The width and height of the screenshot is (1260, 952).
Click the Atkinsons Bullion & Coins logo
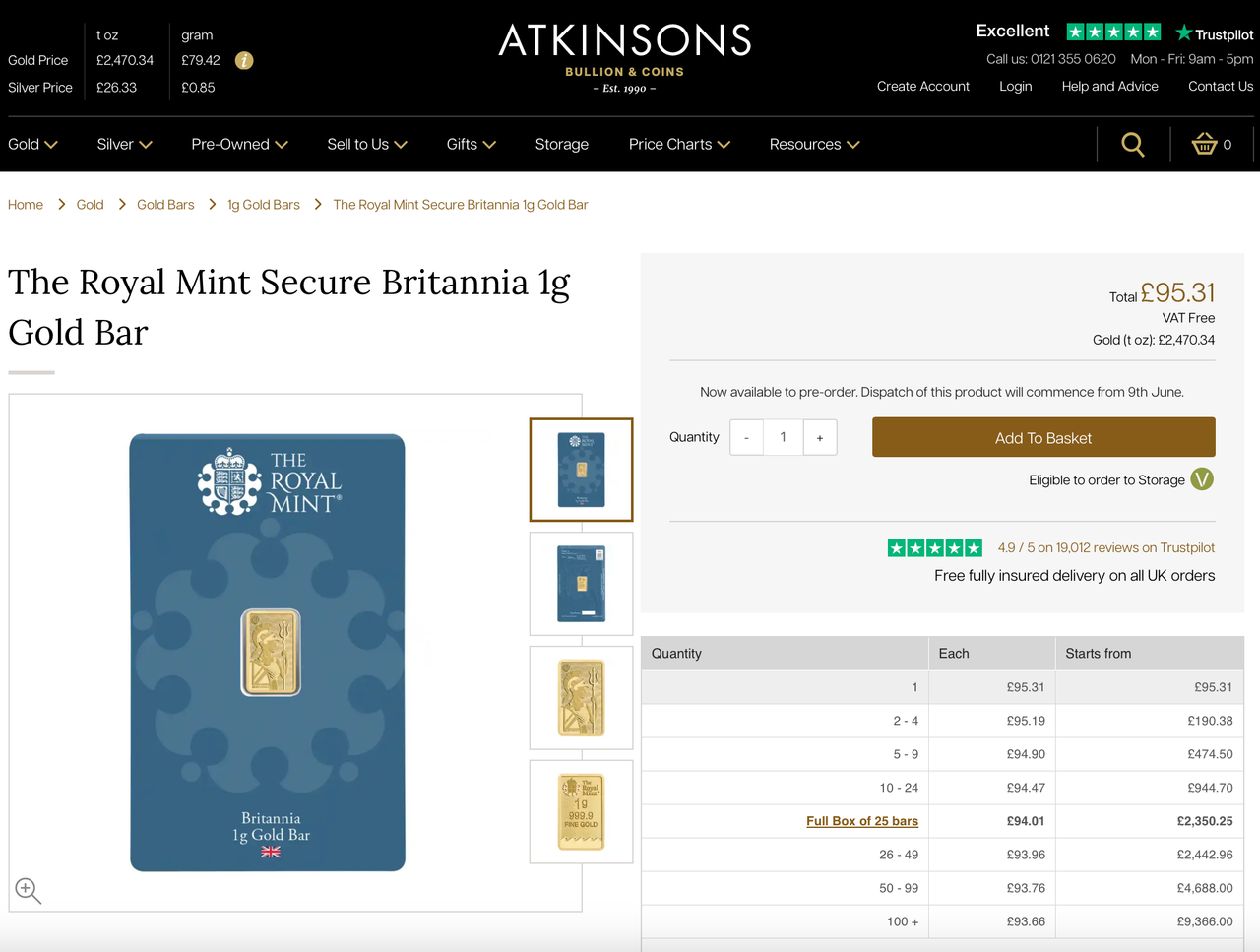click(625, 58)
